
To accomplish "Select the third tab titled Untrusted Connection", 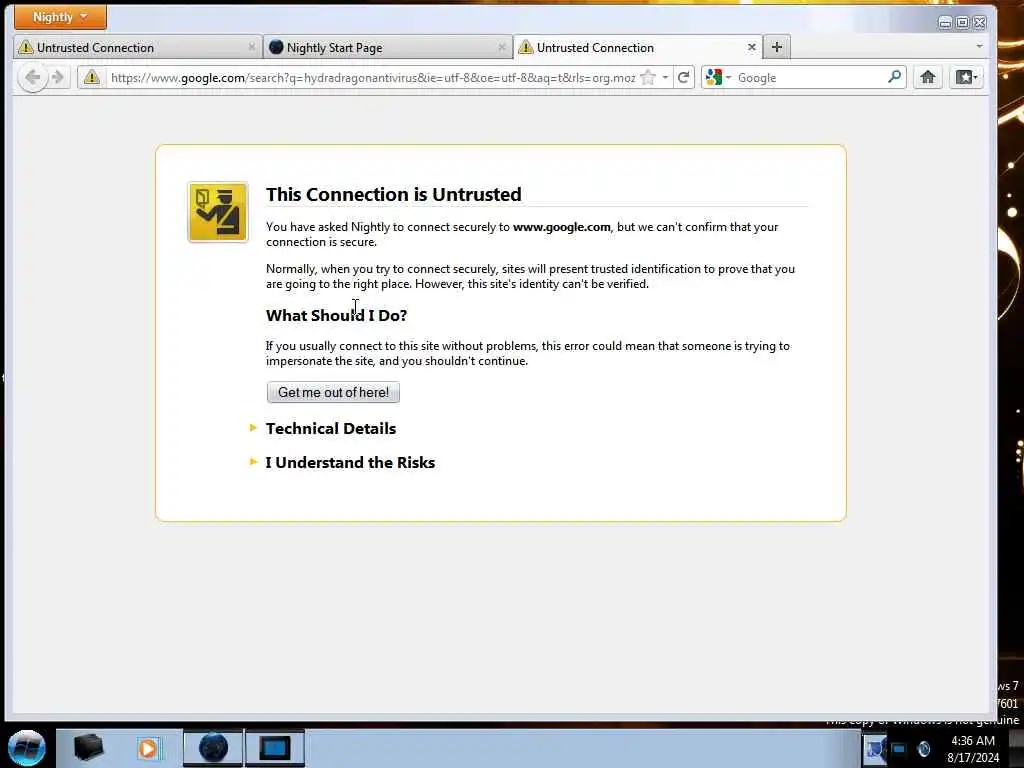I will coord(638,48).
